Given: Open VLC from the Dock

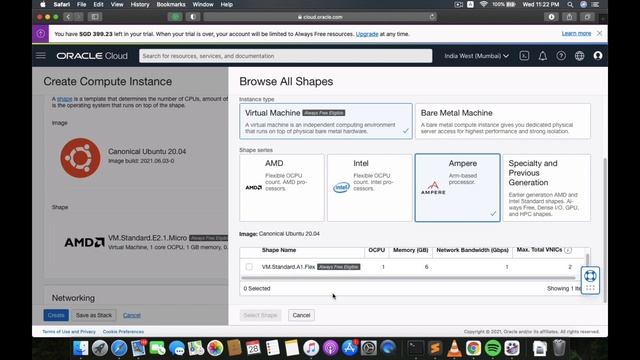Looking at the screenshot, I should (x=454, y=348).
